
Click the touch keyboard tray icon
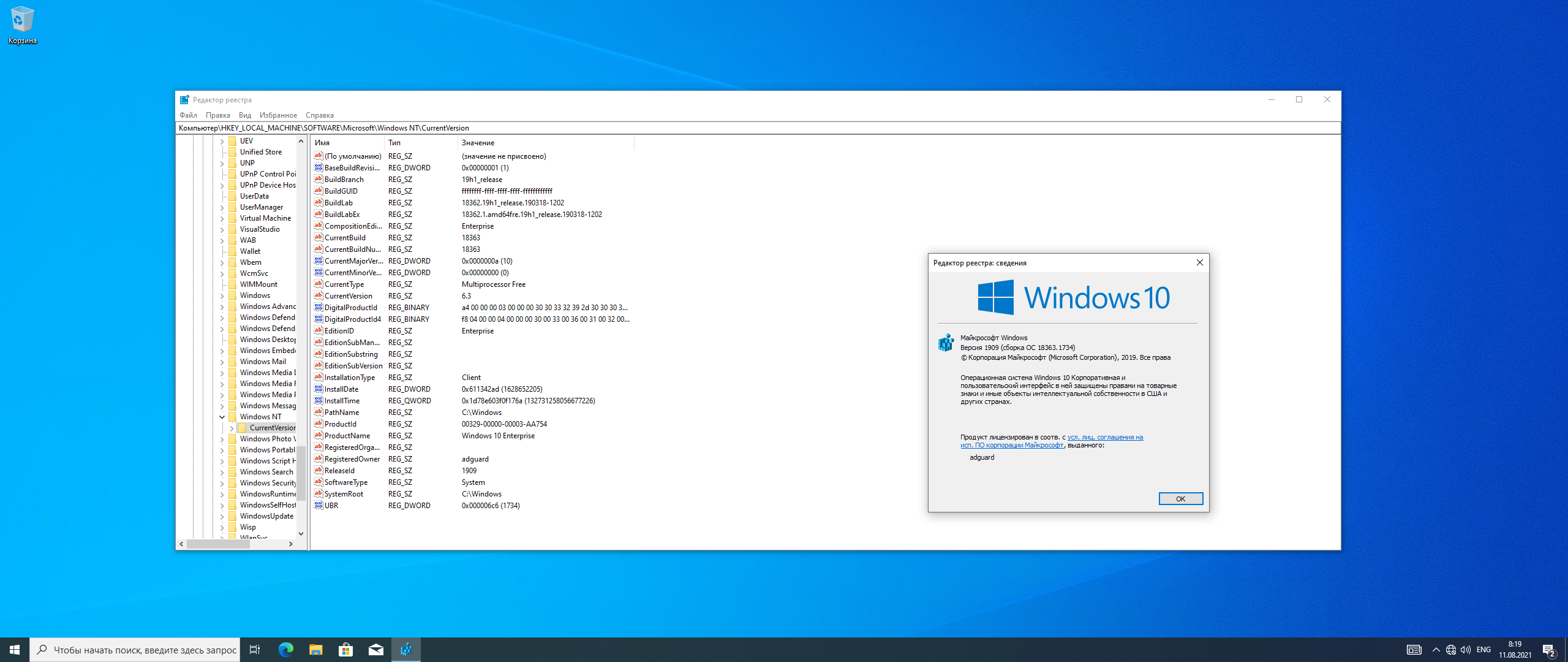pos(1414,650)
